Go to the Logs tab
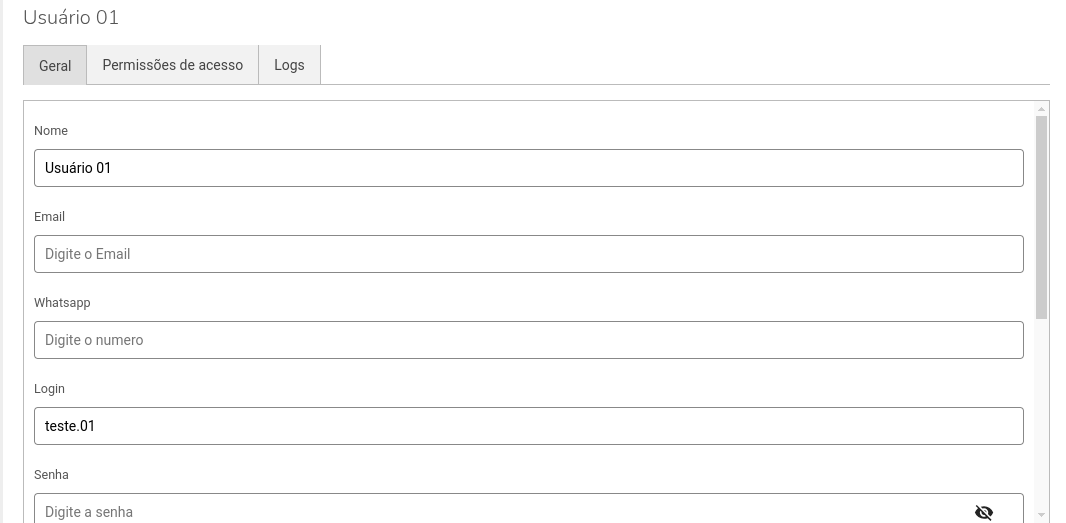The image size is (1066, 523). [x=289, y=65]
